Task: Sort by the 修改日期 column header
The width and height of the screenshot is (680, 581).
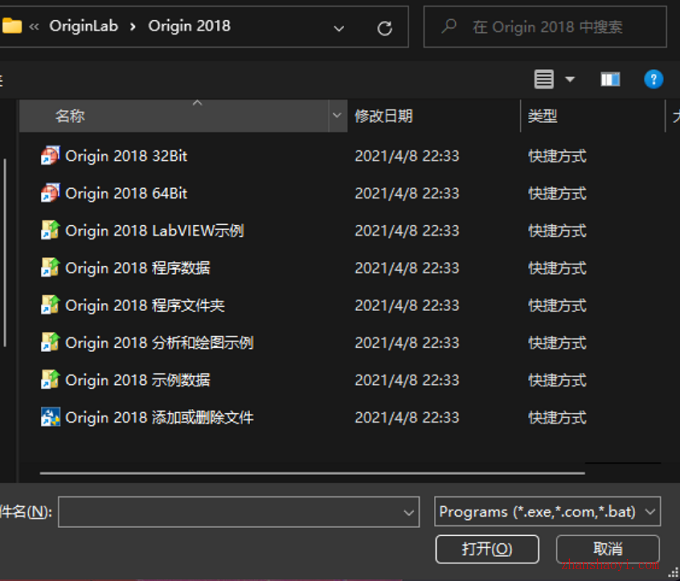Action: pyautogui.click(x=434, y=116)
